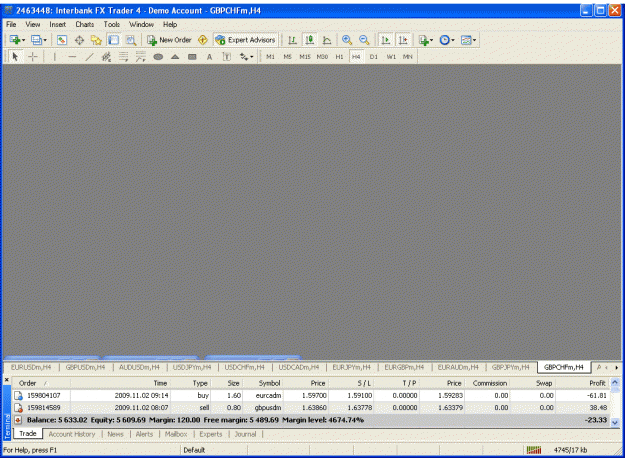Toggle the Market Watch window icon
This screenshot has height=458, width=625.
pos(62,40)
